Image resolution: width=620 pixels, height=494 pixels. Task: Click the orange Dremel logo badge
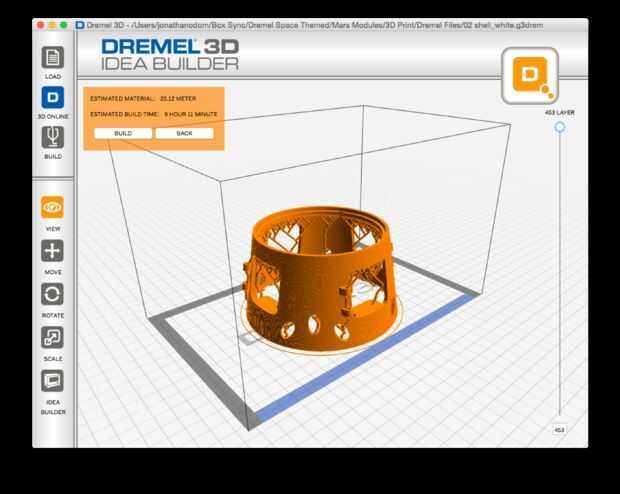pyautogui.click(x=530, y=76)
